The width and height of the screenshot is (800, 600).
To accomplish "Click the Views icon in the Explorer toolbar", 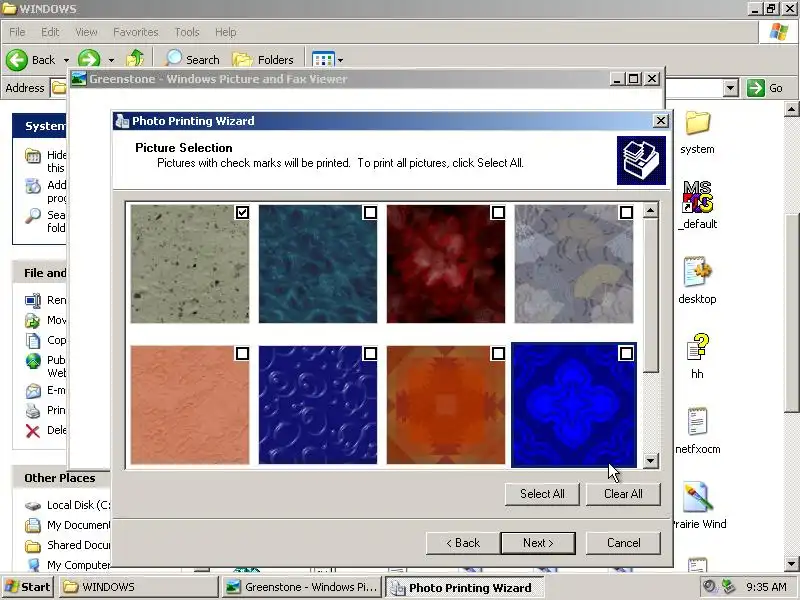I will pyautogui.click(x=323, y=60).
